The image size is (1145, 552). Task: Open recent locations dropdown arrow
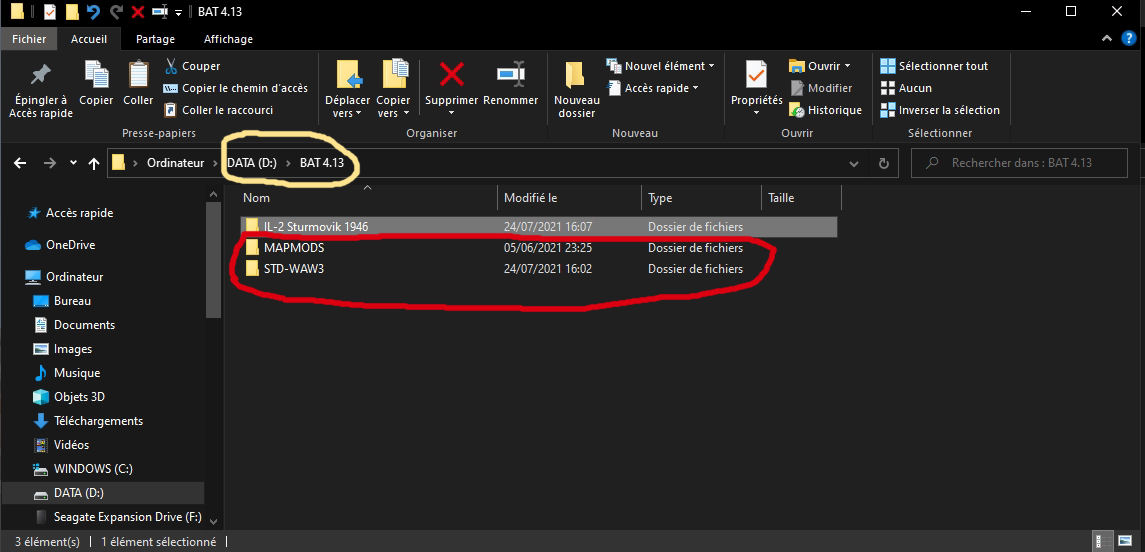(73, 163)
